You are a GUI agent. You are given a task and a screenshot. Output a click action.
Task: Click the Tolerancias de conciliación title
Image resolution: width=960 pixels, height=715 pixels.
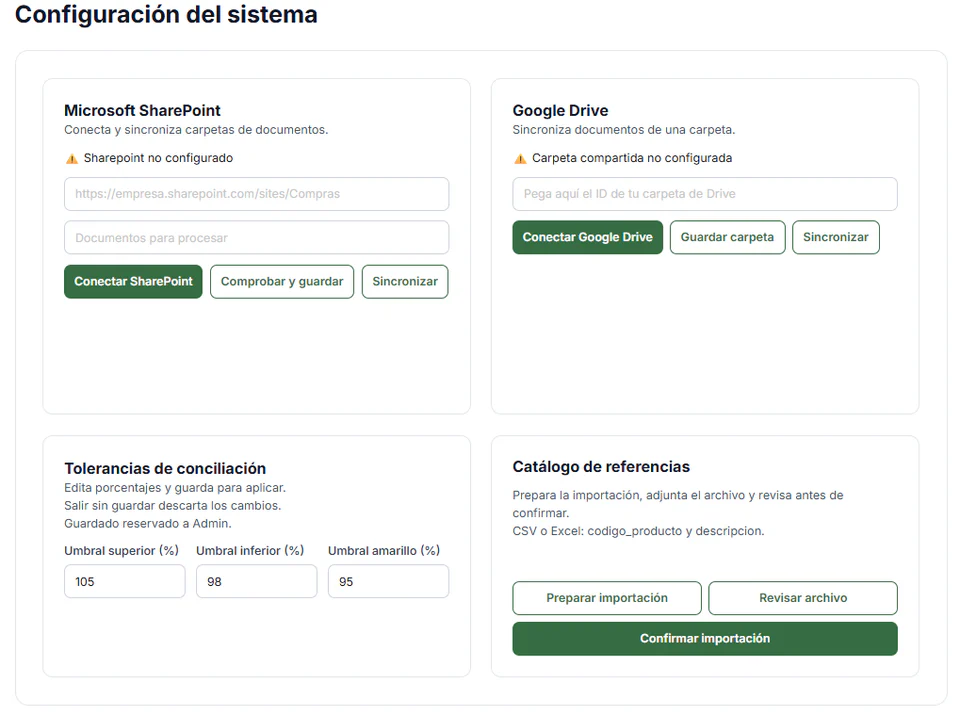click(165, 469)
